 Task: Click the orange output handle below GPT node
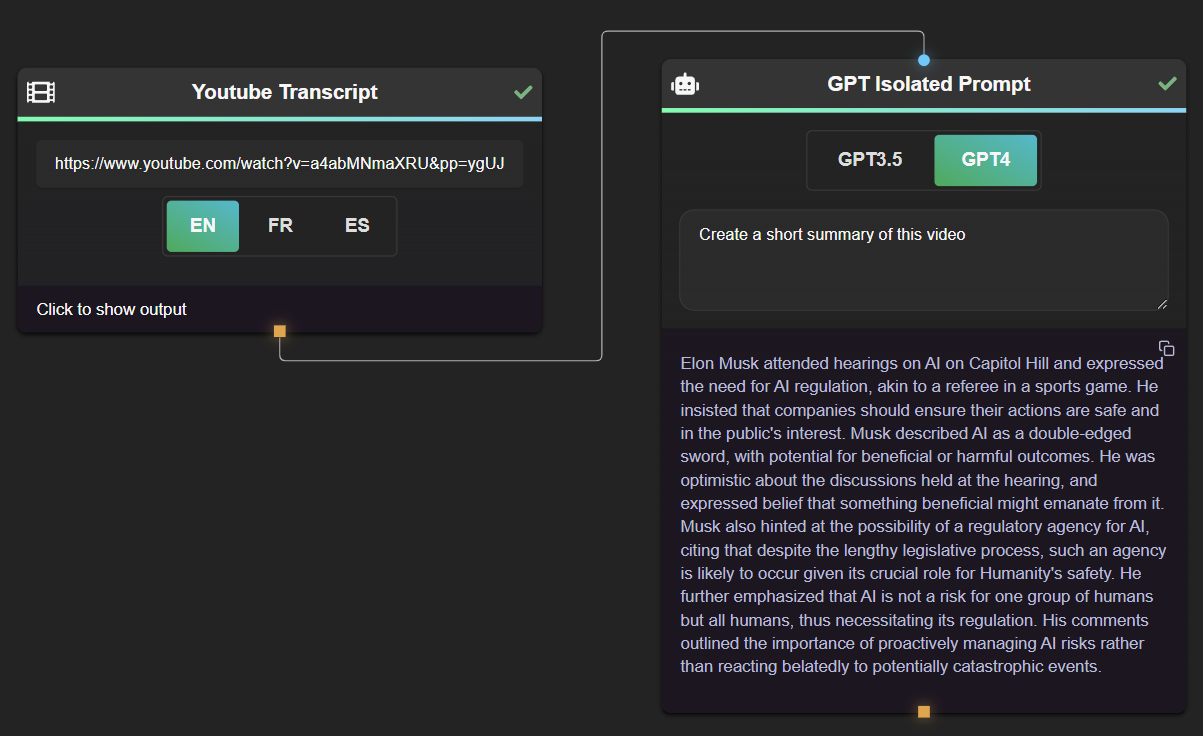click(924, 712)
